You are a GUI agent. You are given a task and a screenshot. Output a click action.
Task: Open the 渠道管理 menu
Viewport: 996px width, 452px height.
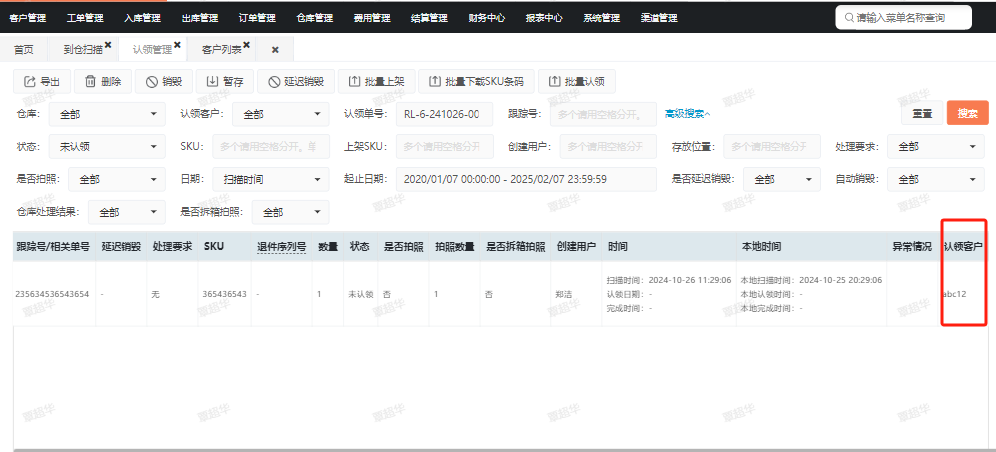659,18
